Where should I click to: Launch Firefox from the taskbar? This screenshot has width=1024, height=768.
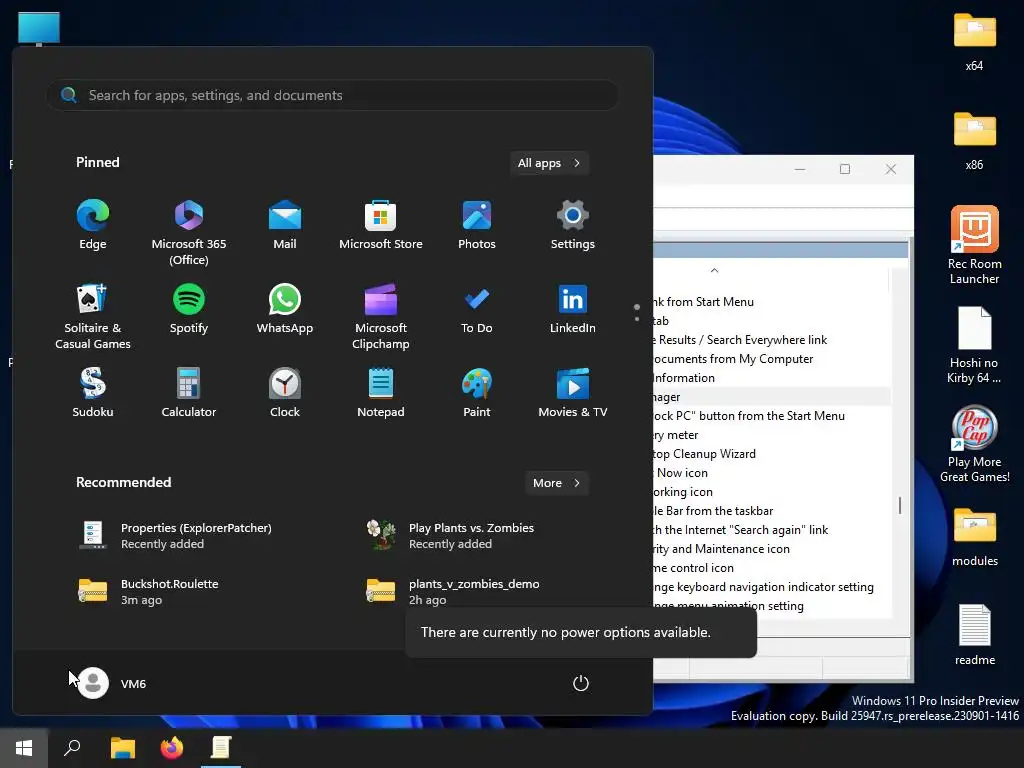[x=172, y=748]
